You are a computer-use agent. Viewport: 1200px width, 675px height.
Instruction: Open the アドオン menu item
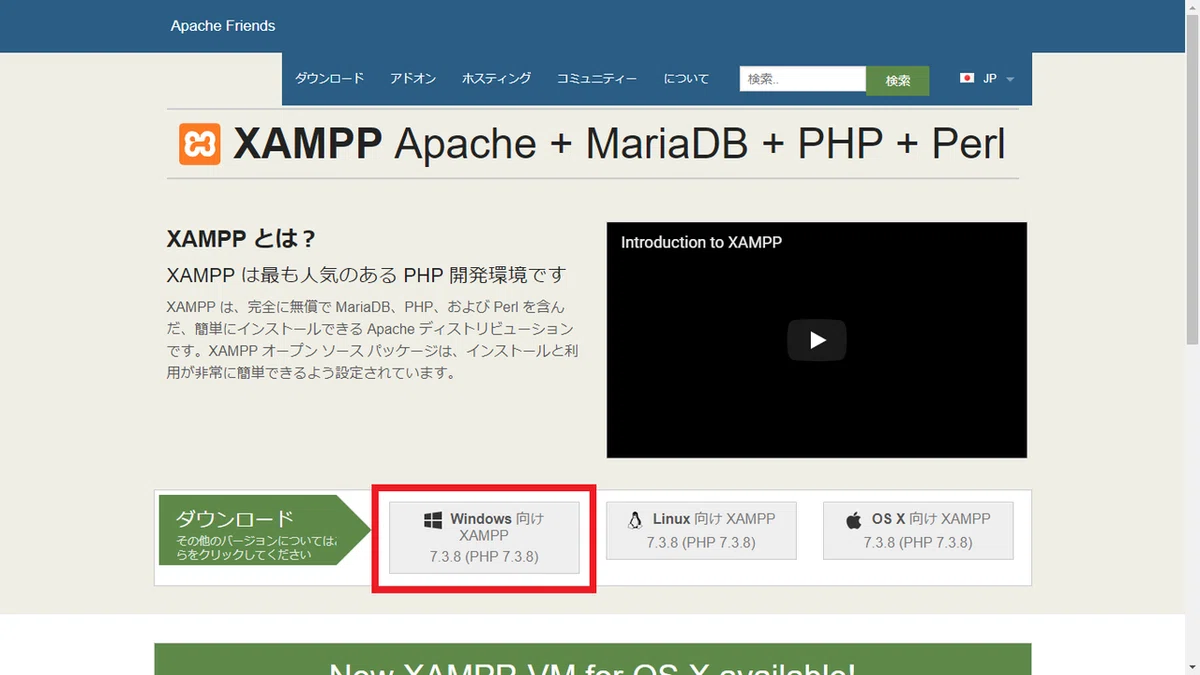[x=413, y=78]
